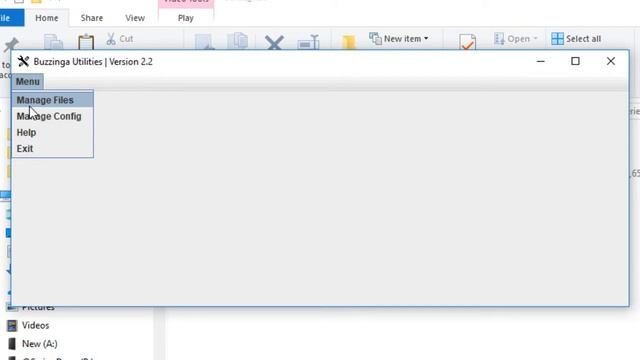Click the Buzzinga Utilities tools icon
The height and width of the screenshot is (360, 640).
click(x=23, y=62)
